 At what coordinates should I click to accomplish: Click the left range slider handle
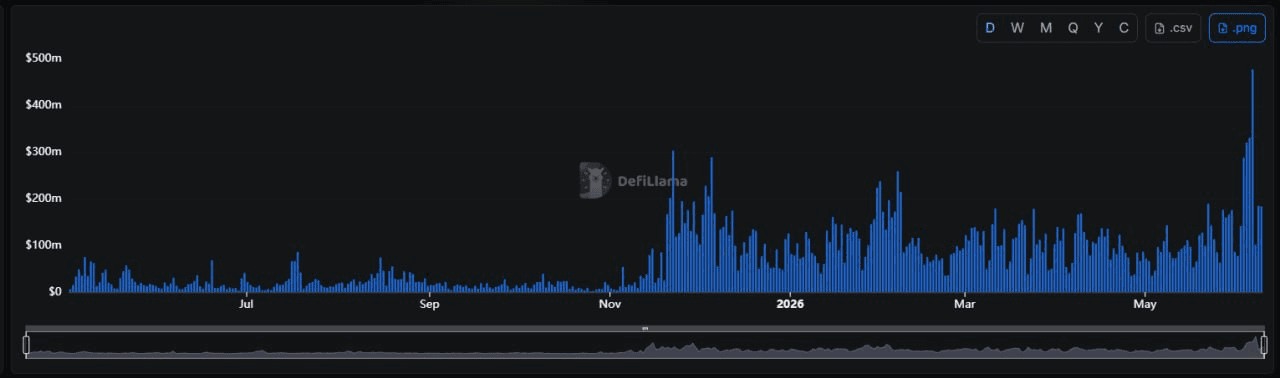[26, 345]
